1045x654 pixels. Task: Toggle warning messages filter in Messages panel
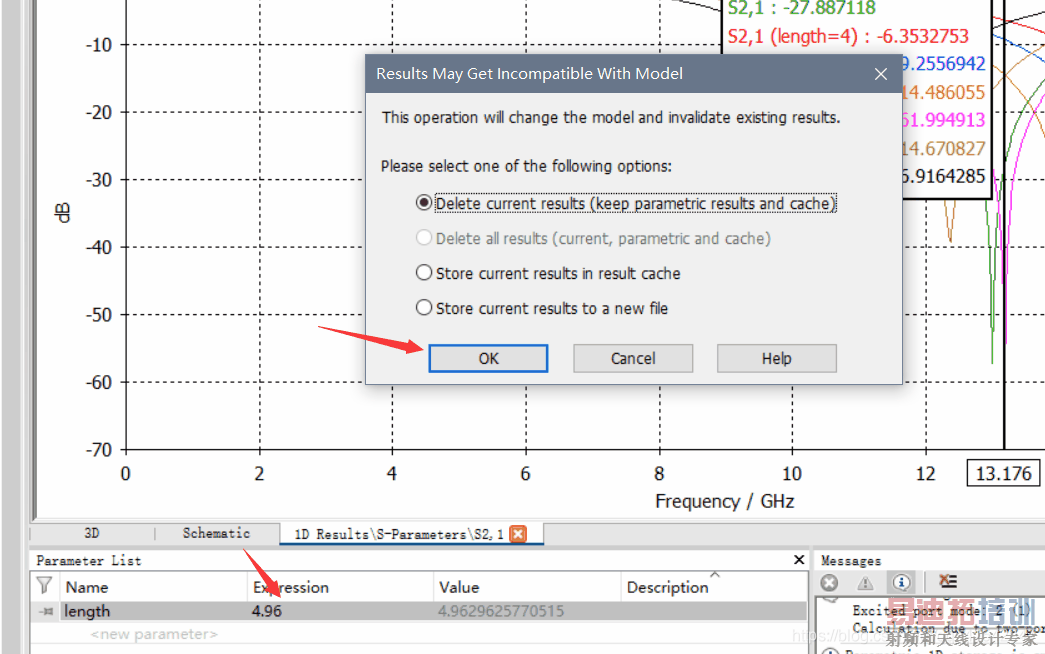click(865, 583)
